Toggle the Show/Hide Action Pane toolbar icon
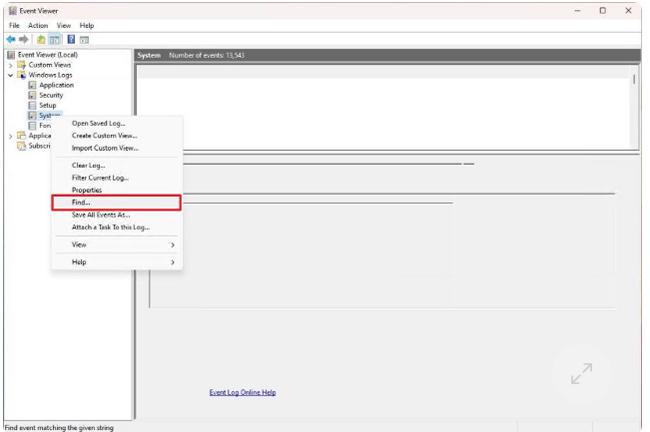Screen dimensions: 650x432 (x=85, y=40)
